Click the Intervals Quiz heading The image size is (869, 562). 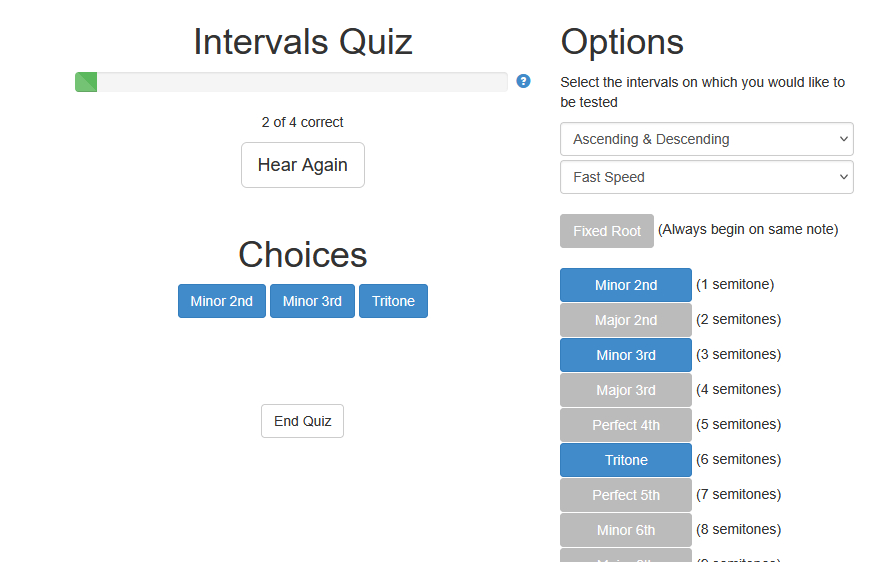point(302,42)
